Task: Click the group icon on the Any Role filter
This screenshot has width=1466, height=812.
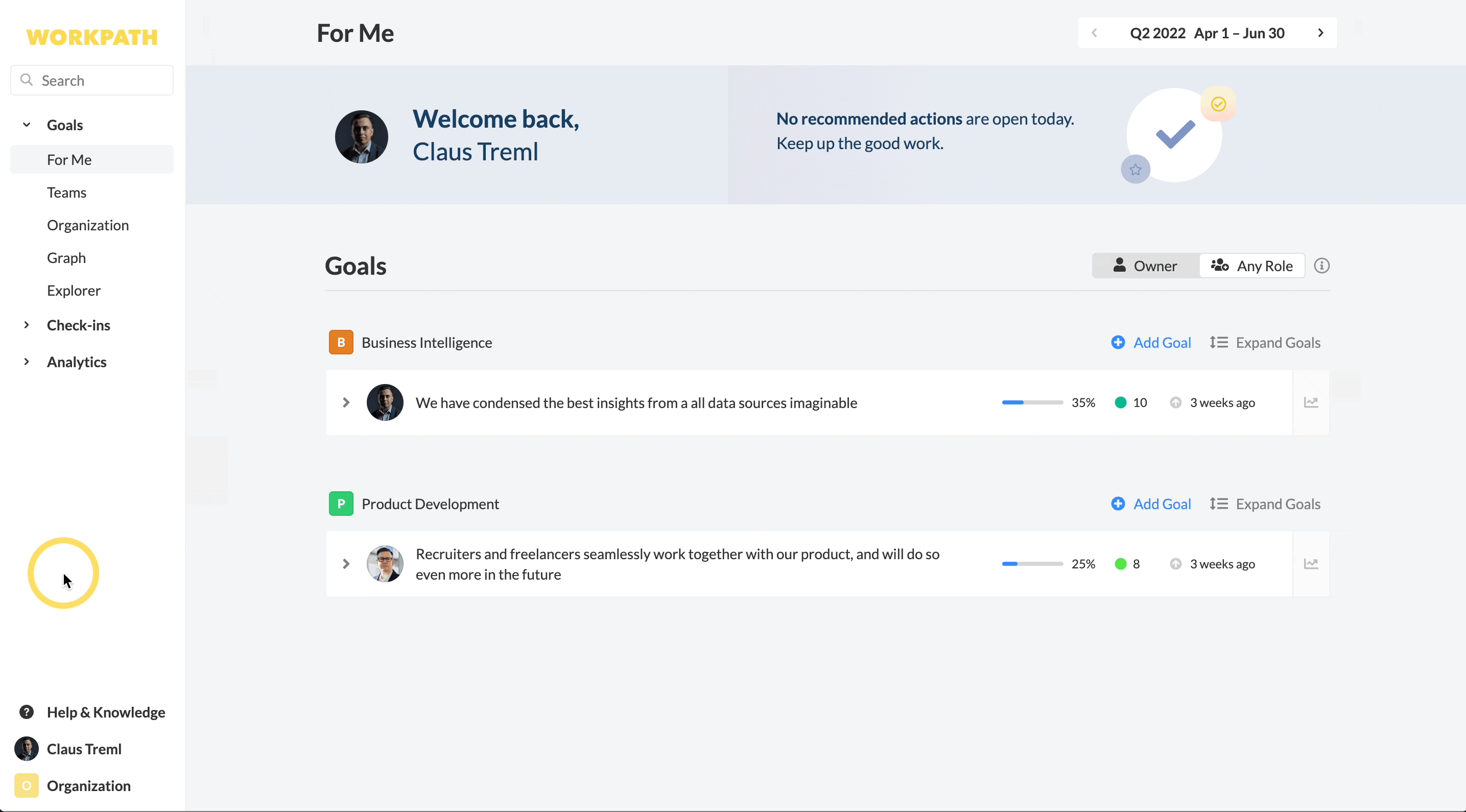Action: click(1219, 265)
